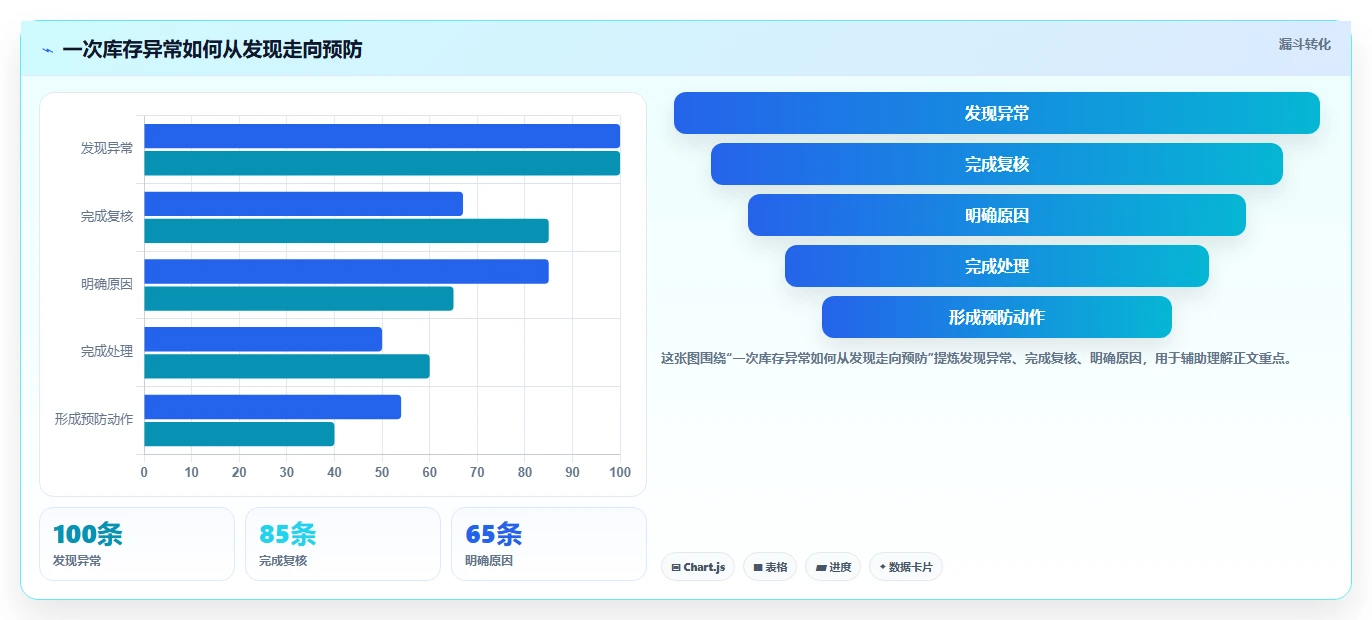The image size is (1372, 620).
Task: Click the description paragraph under the funnel
Action: pos(978,358)
